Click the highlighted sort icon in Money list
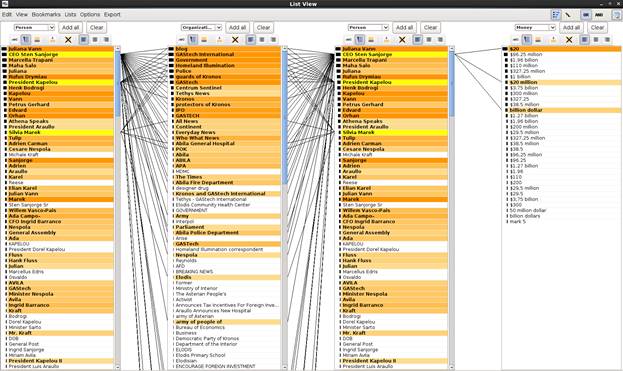This screenshot has width=623, height=371. (x=526, y=39)
